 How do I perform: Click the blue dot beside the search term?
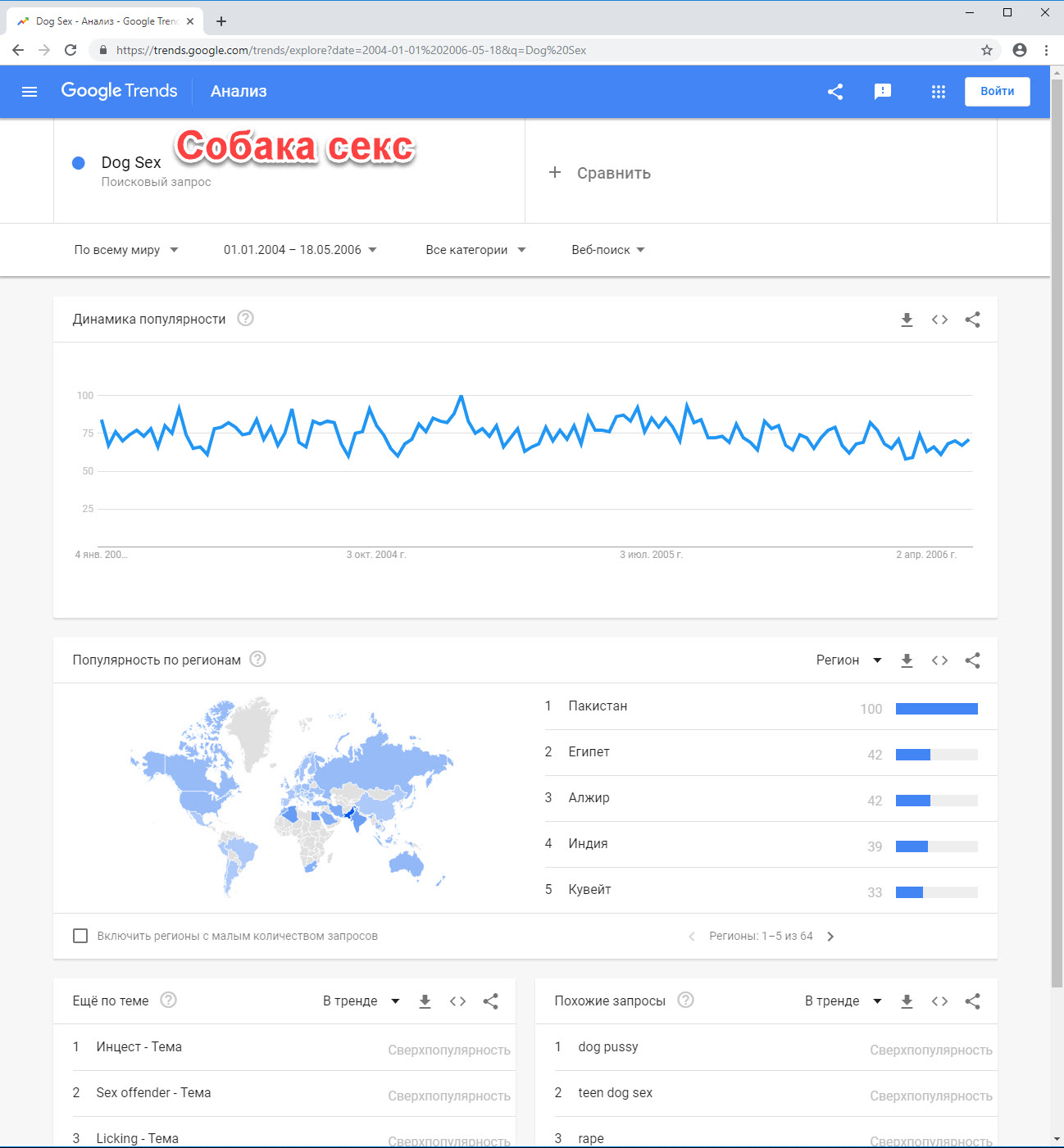(79, 163)
